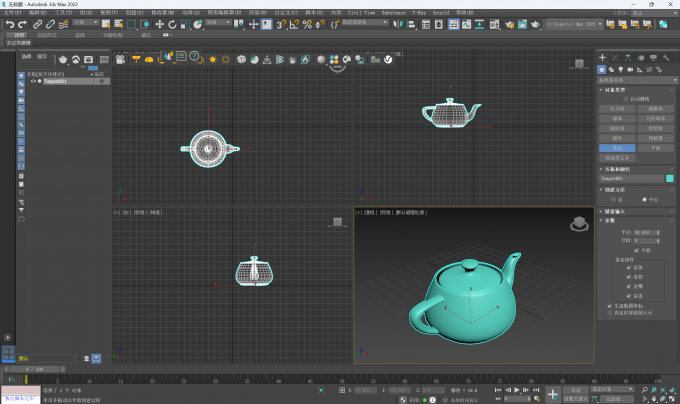Click the 长方体 object type button
Viewport: 680px width, 404px height.
(x=617, y=109)
